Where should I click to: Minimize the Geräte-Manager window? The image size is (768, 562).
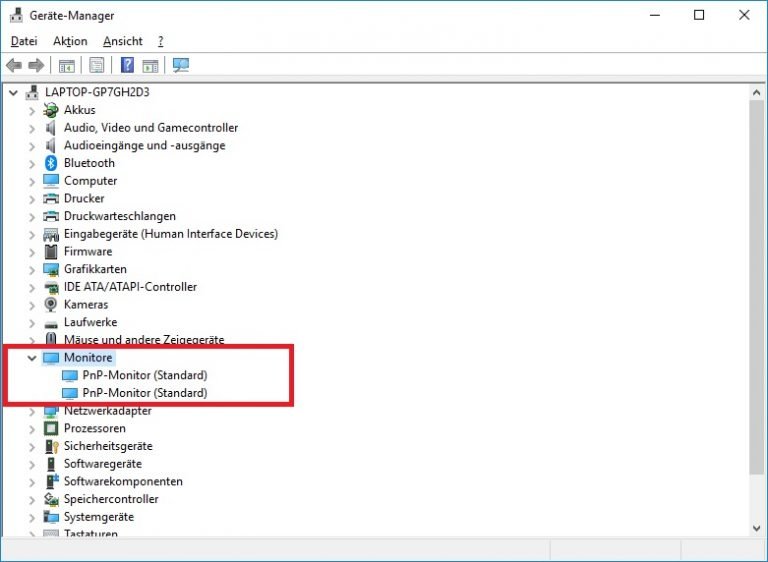click(655, 15)
